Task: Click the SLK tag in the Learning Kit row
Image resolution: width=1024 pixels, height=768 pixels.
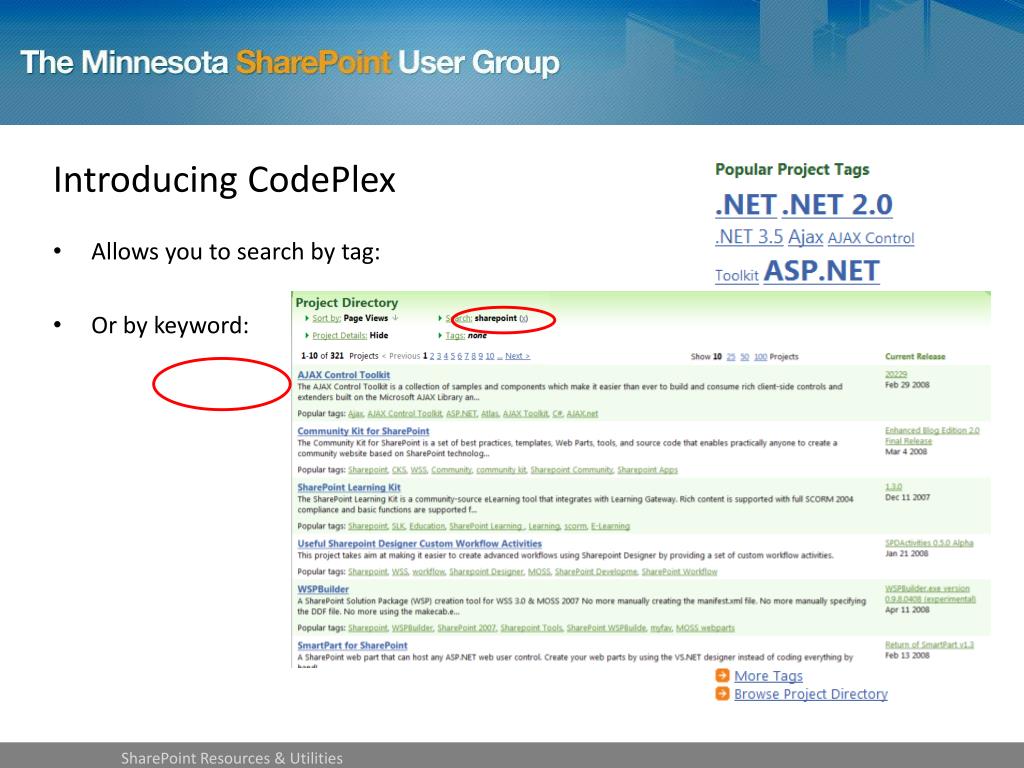Action: tap(398, 526)
